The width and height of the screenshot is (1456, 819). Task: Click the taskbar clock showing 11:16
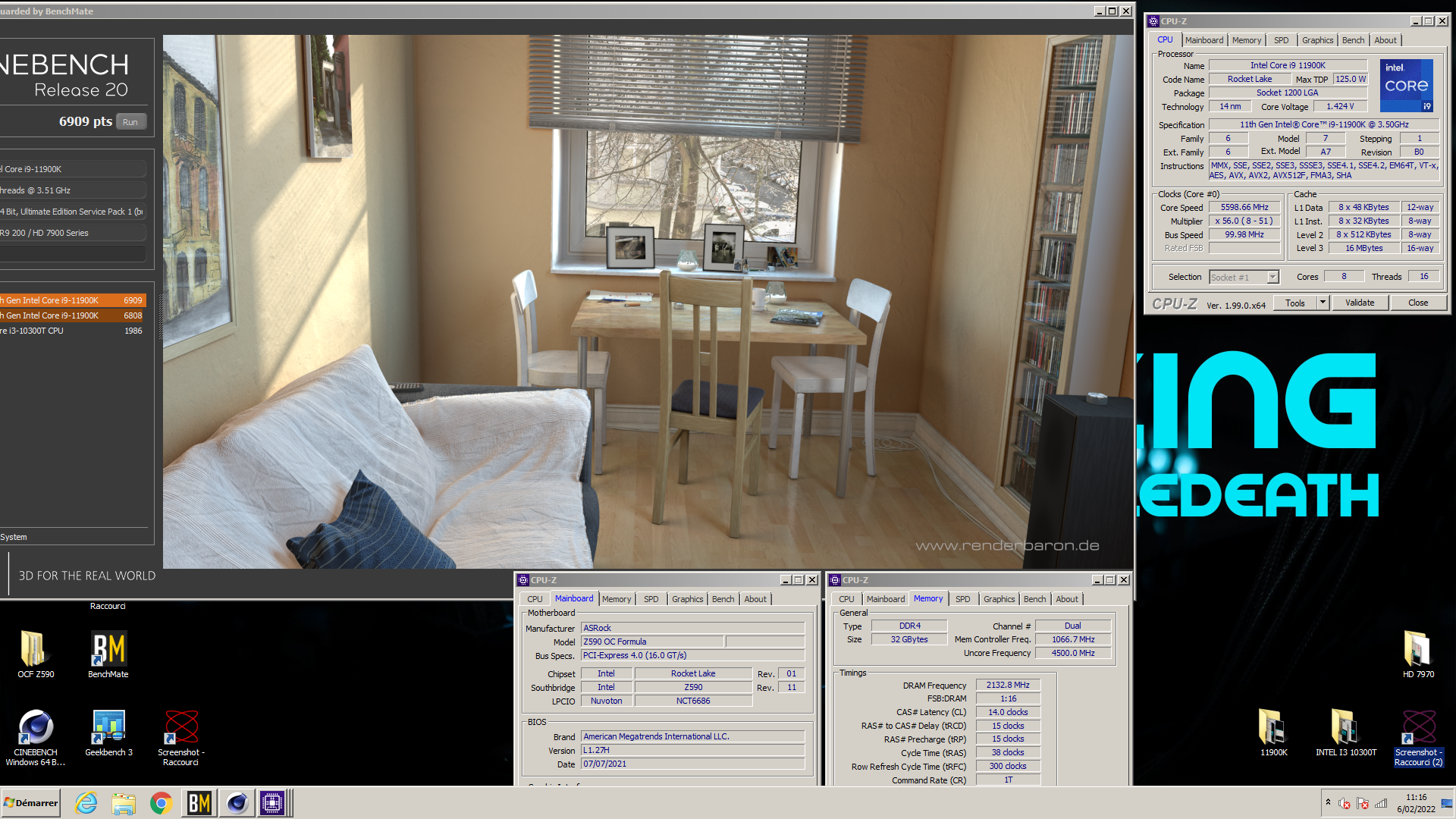click(x=1416, y=803)
